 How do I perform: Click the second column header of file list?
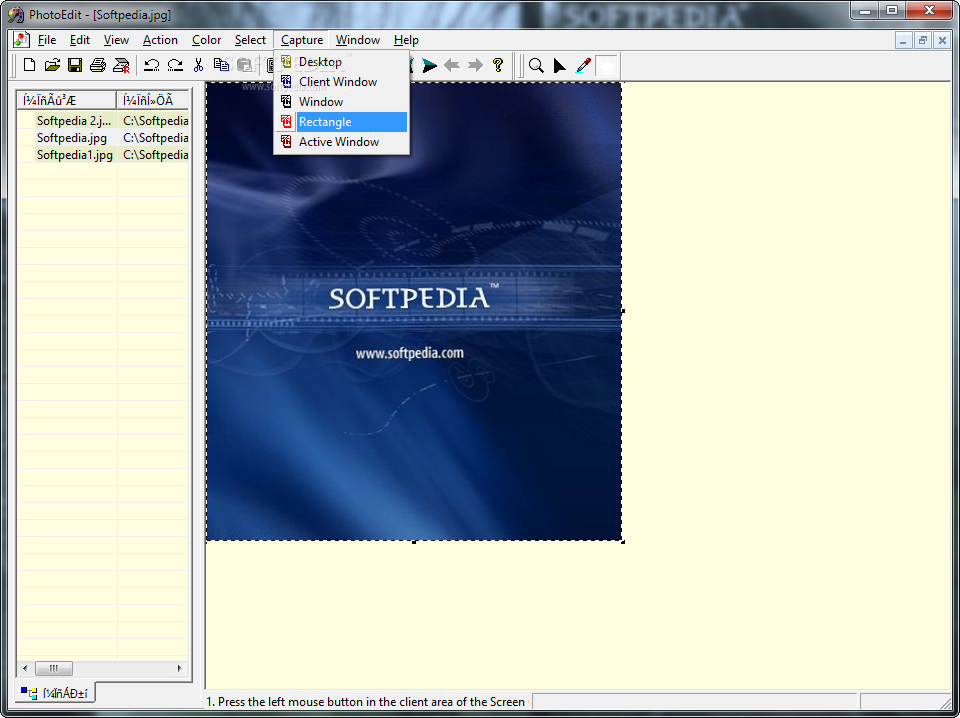click(x=152, y=100)
